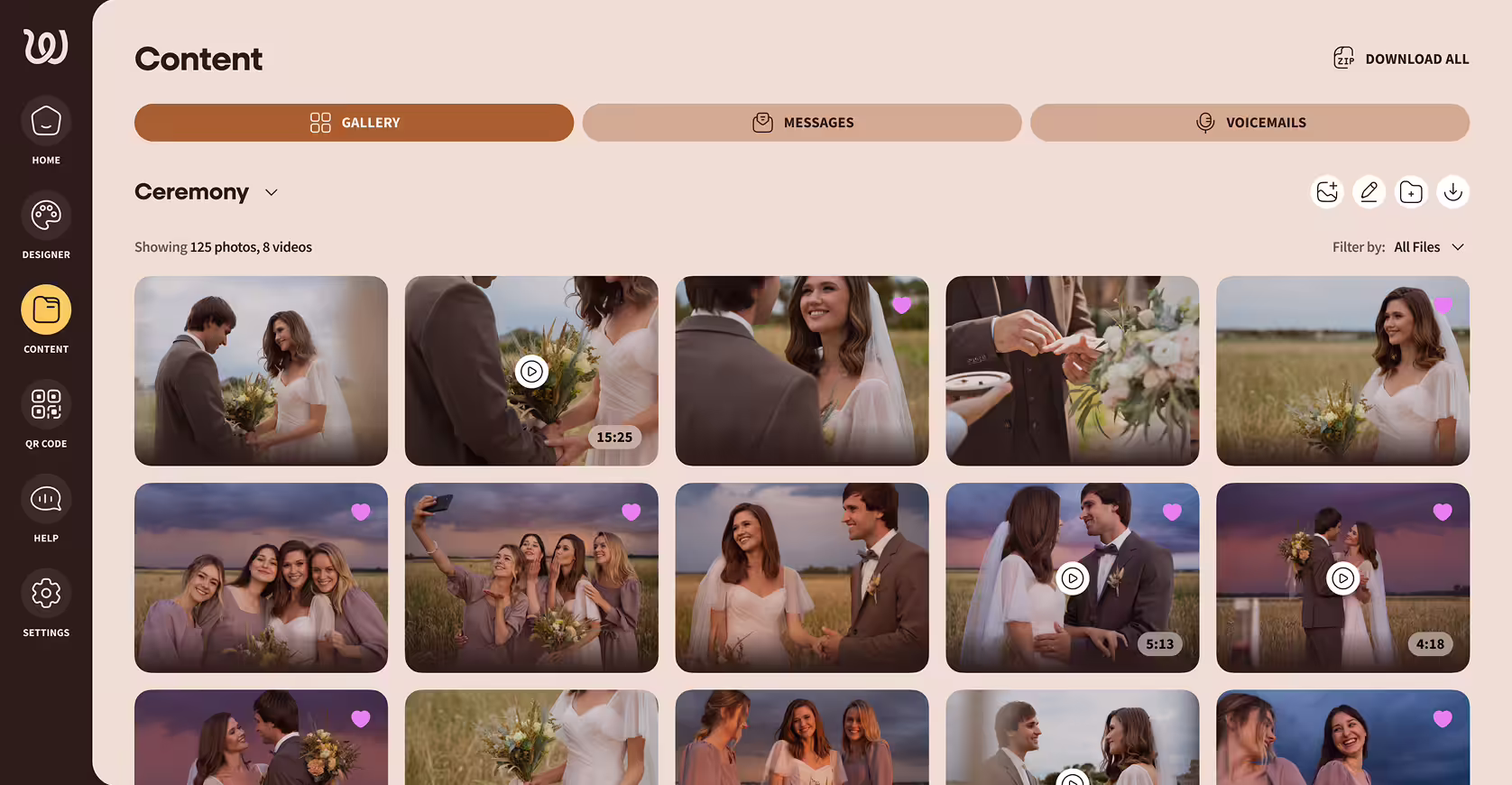The width and height of the screenshot is (1512, 785).
Task: Open the QR Code section
Action: 46,414
